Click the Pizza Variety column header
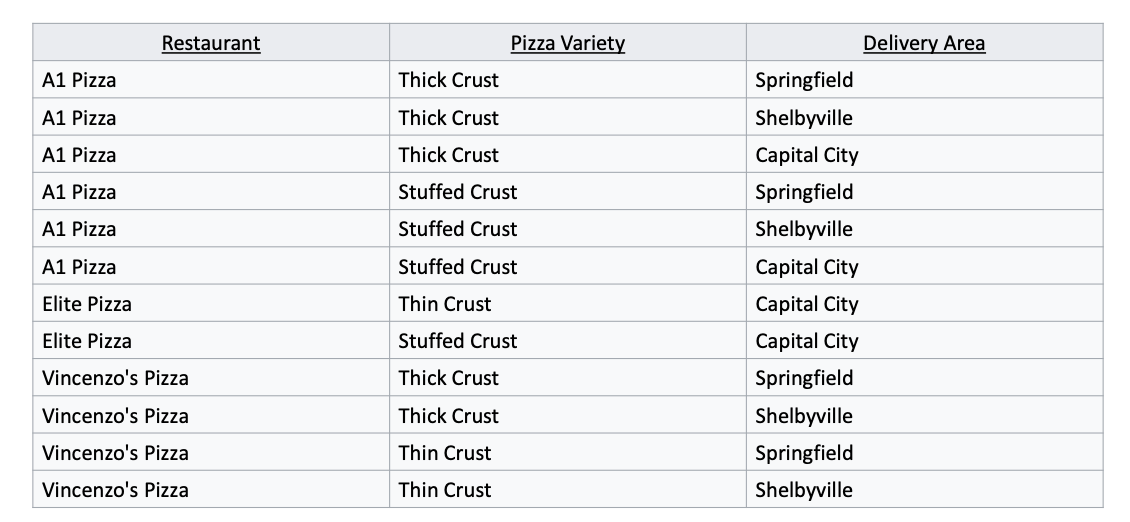The image size is (1130, 522). pos(568,43)
